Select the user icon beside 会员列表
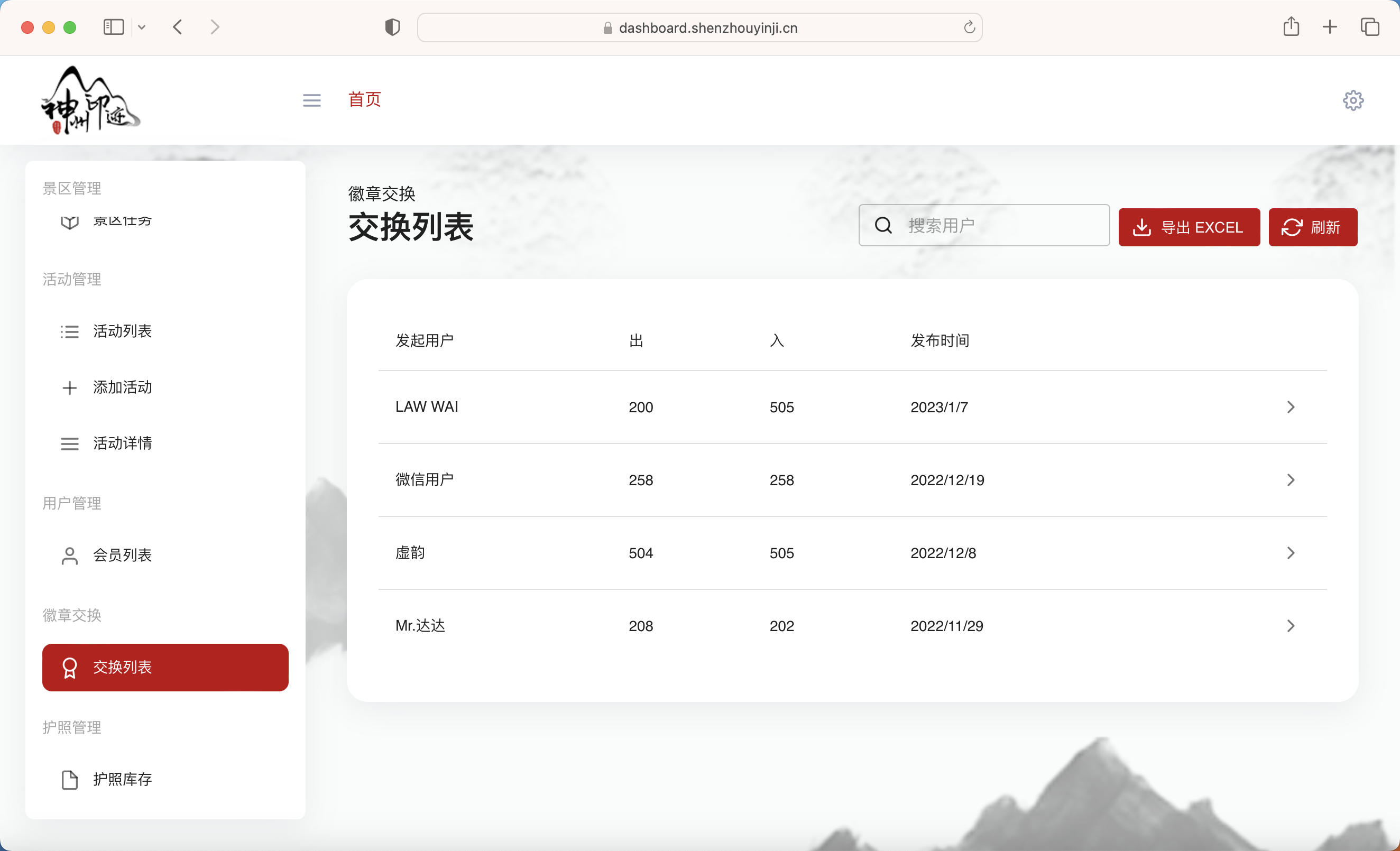Viewport: 1400px width, 851px height. 69,556
